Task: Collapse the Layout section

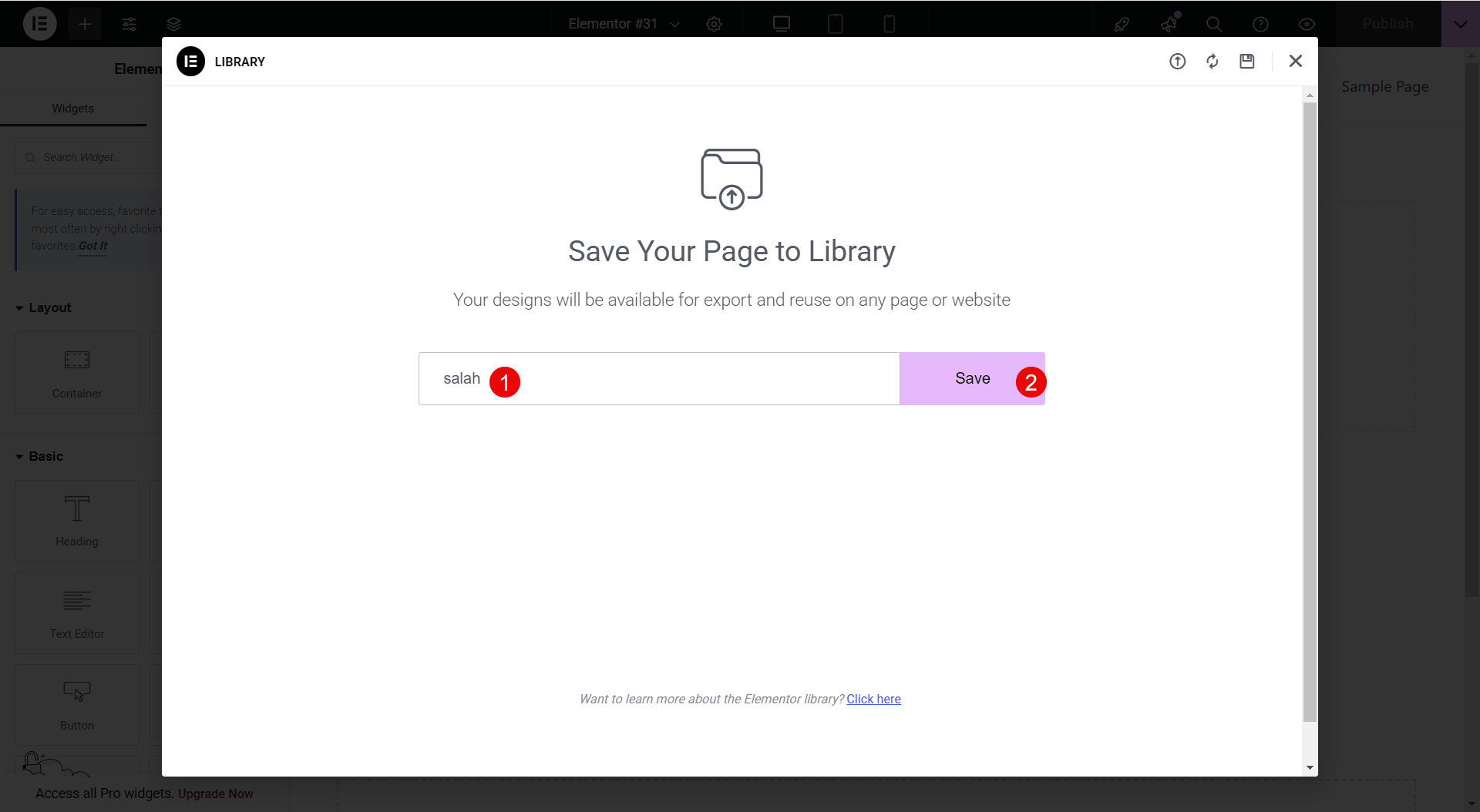Action: tap(43, 307)
